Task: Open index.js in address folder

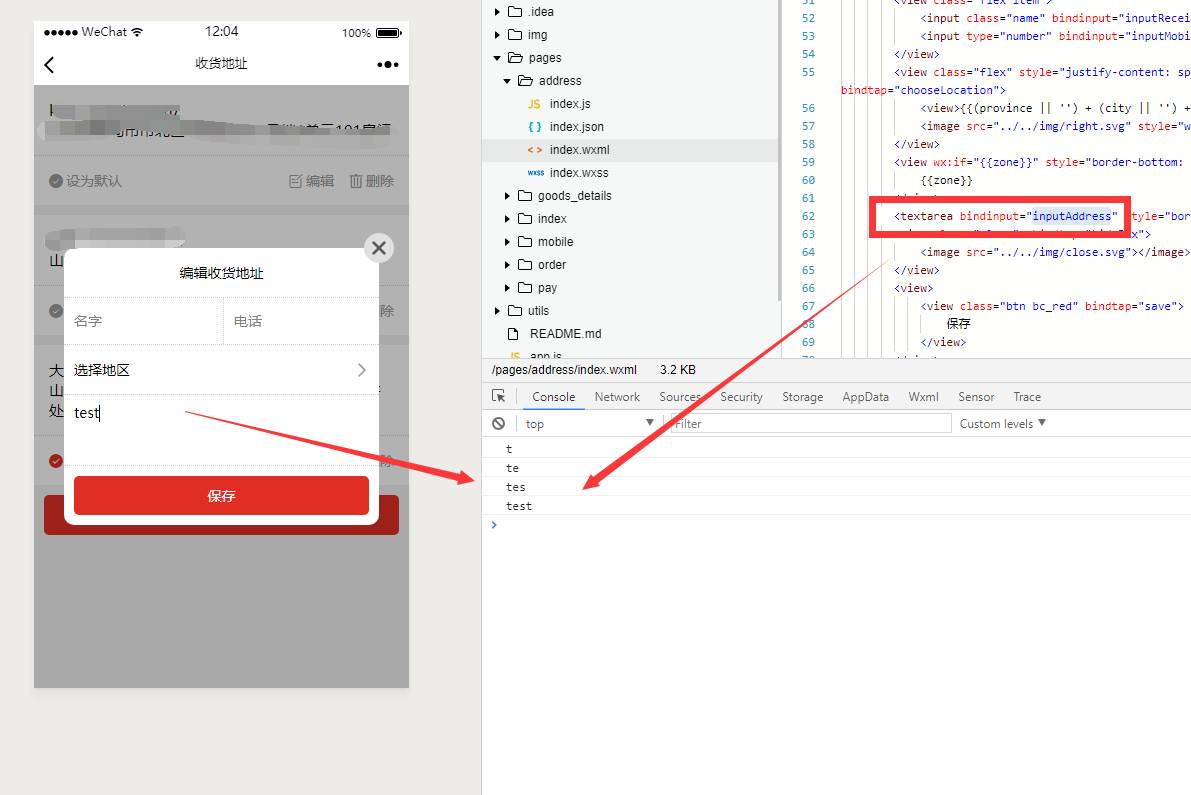Action: click(570, 104)
